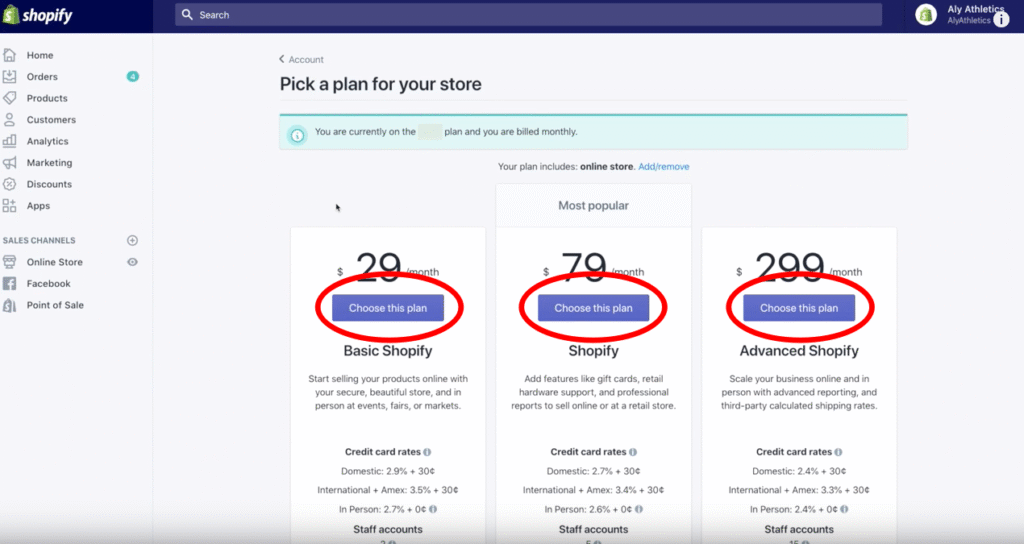Click the Add/remove link

click(x=664, y=167)
